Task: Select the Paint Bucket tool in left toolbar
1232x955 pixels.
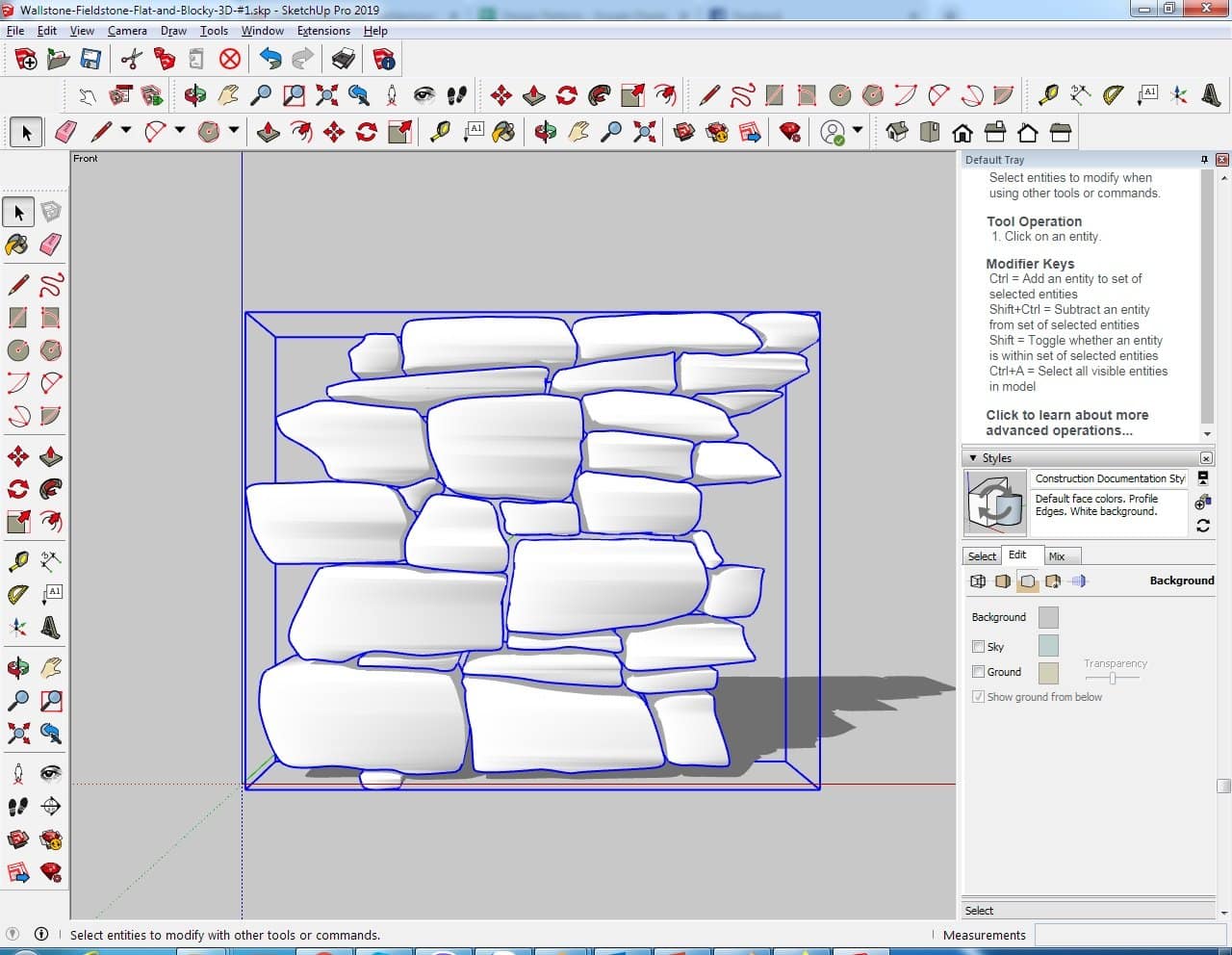Action: click(17, 245)
